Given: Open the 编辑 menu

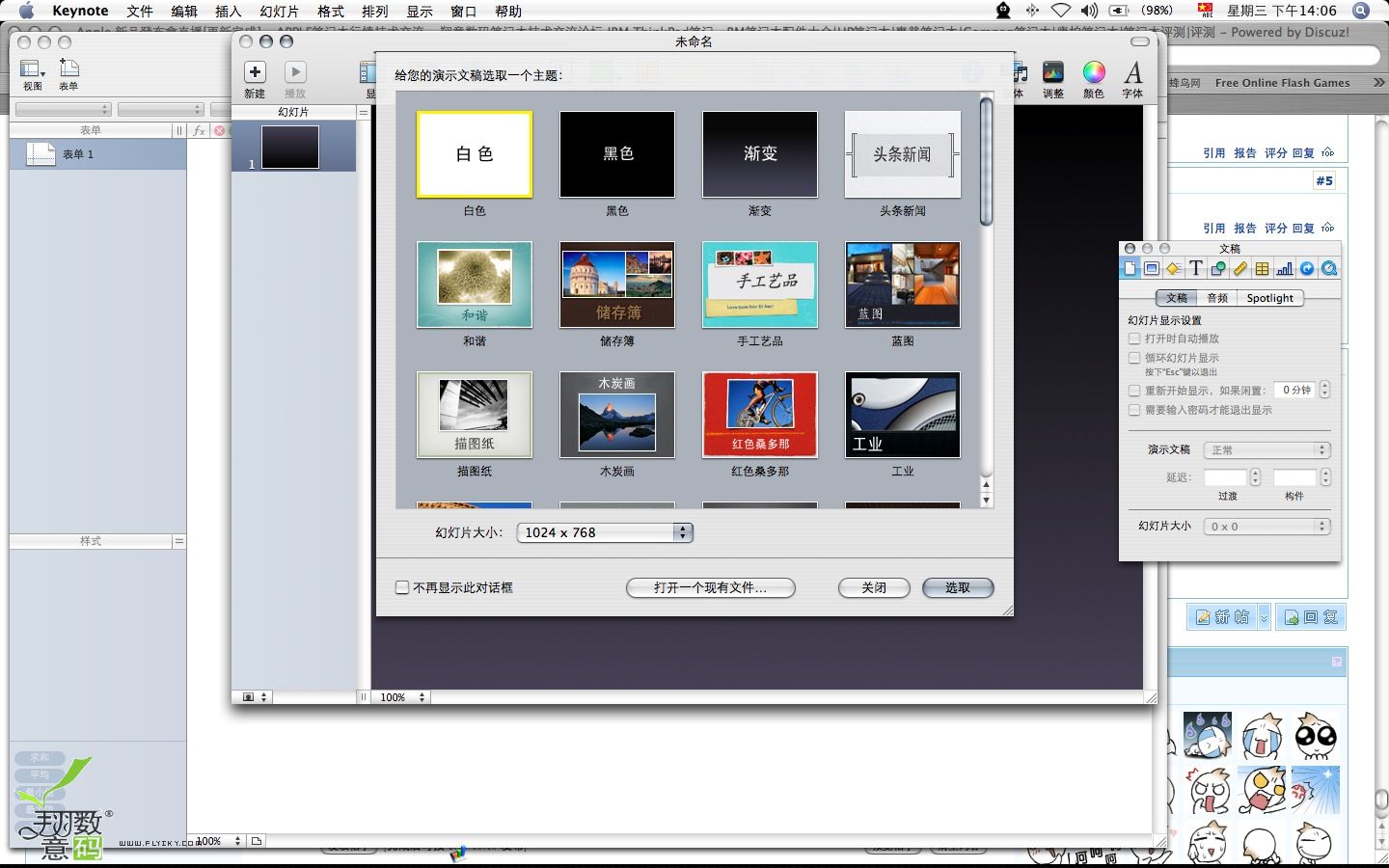Looking at the screenshot, I should (184, 11).
